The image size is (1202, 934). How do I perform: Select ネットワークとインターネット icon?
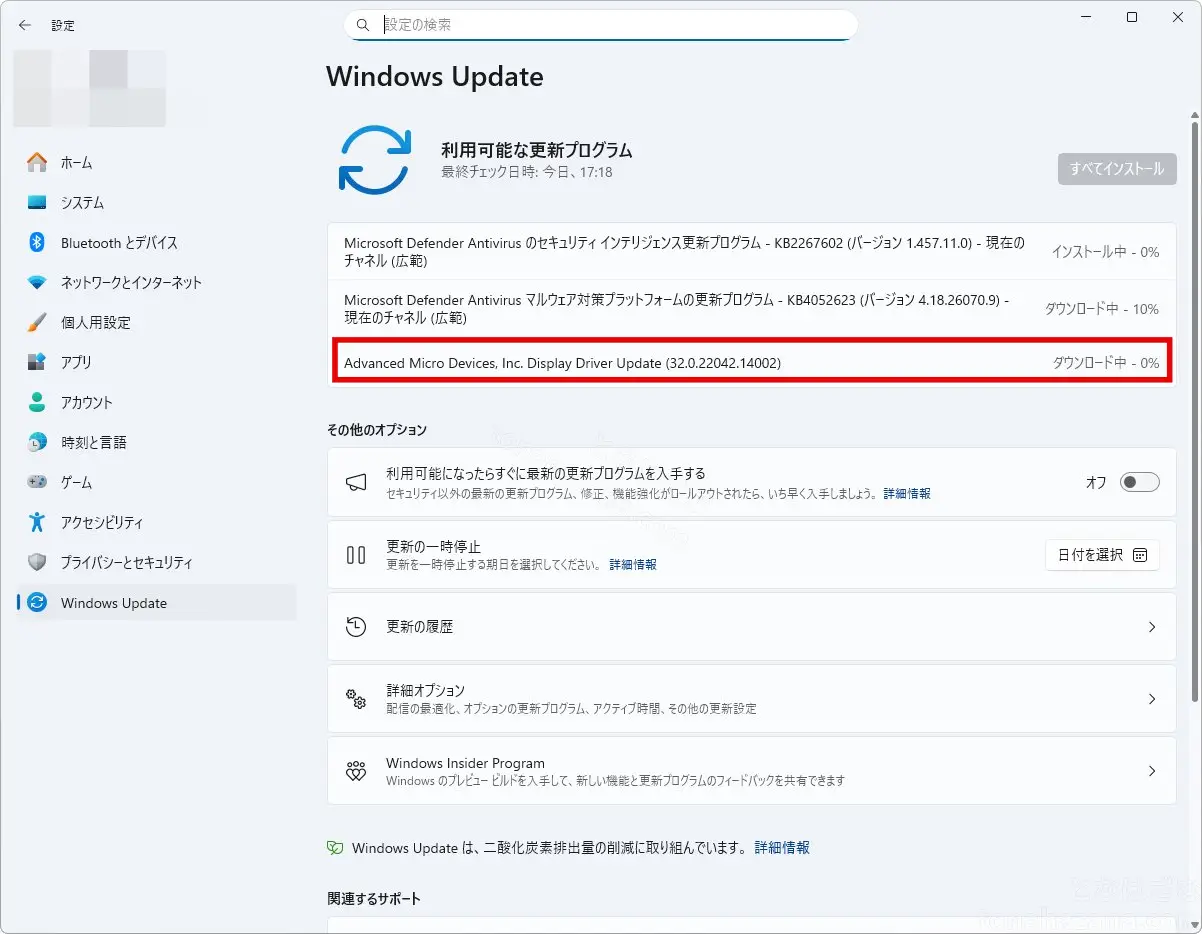pos(37,282)
